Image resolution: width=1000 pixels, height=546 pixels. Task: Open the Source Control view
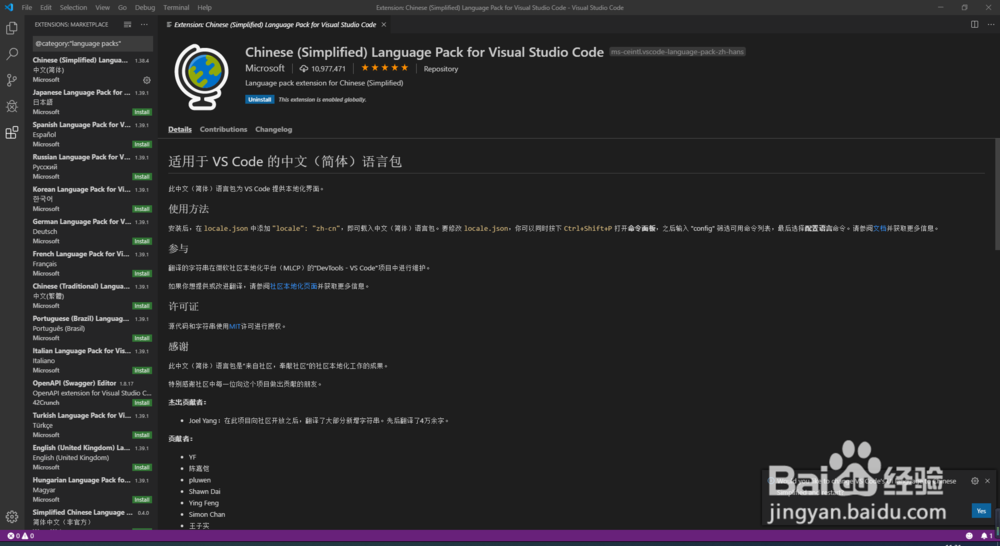[x=11, y=80]
